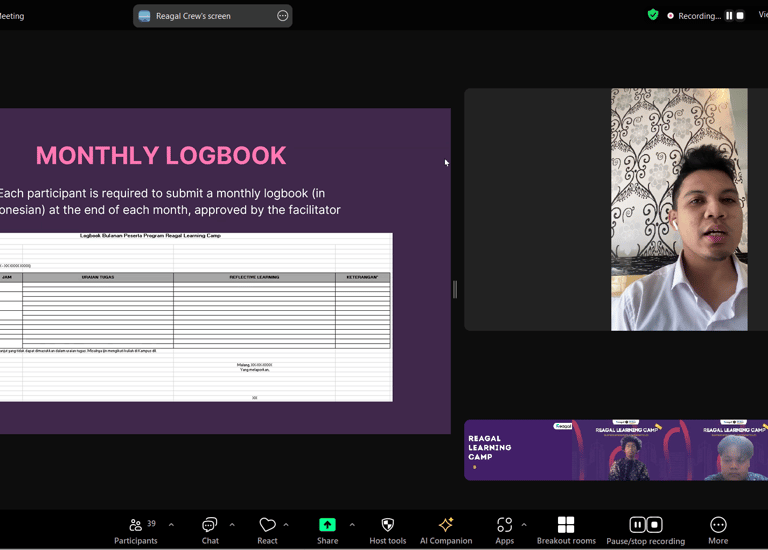
Task: Open Breakout rooms
Action: click(566, 531)
